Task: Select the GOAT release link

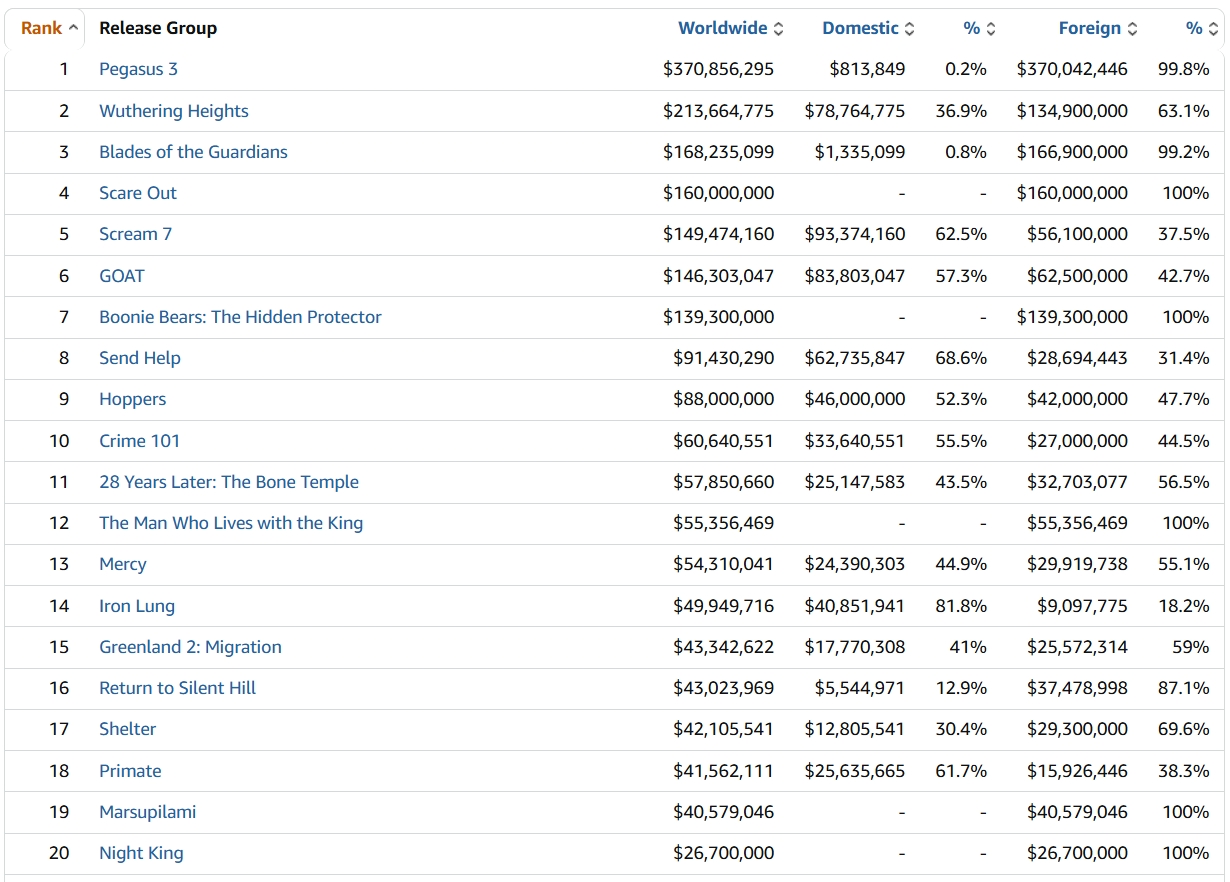Action: pyautogui.click(x=121, y=276)
